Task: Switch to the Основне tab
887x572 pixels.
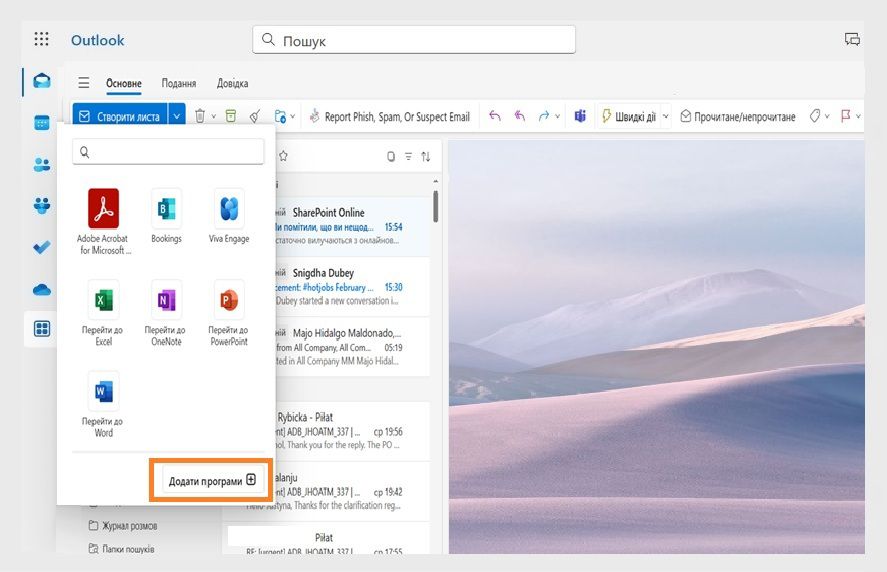Action: pyautogui.click(x=124, y=83)
